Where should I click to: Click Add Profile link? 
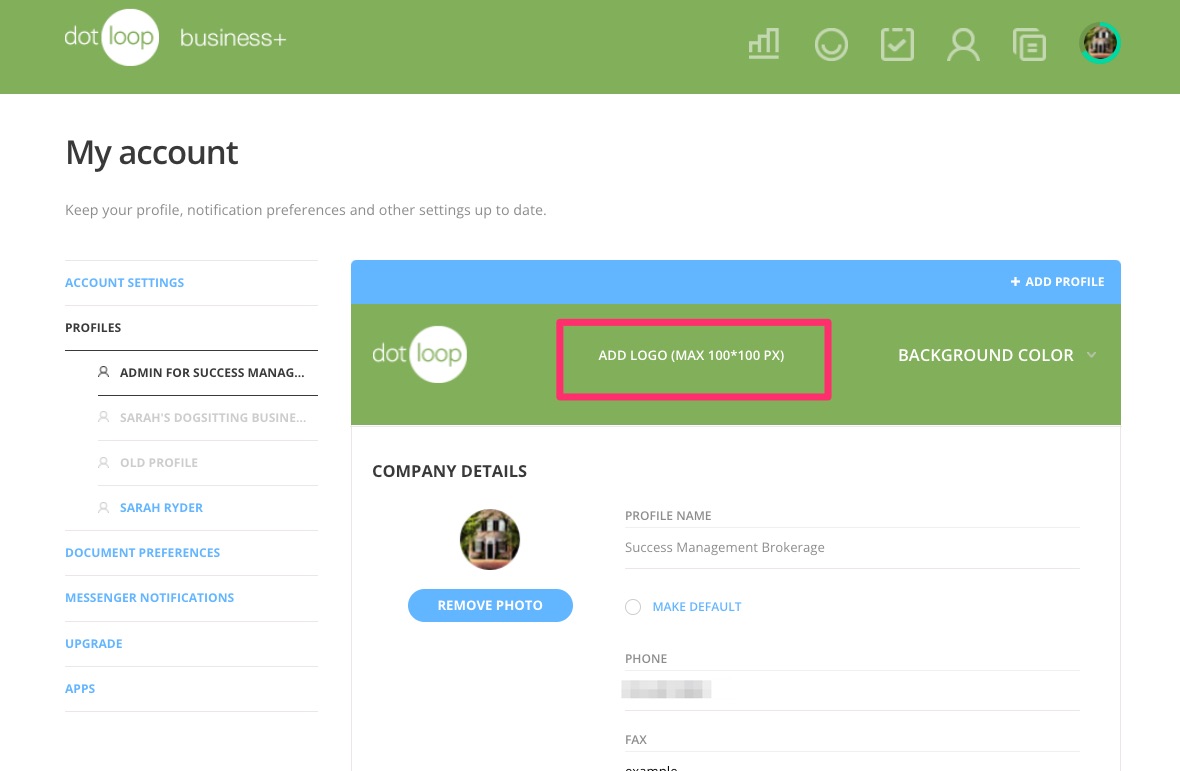[1057, 282]
